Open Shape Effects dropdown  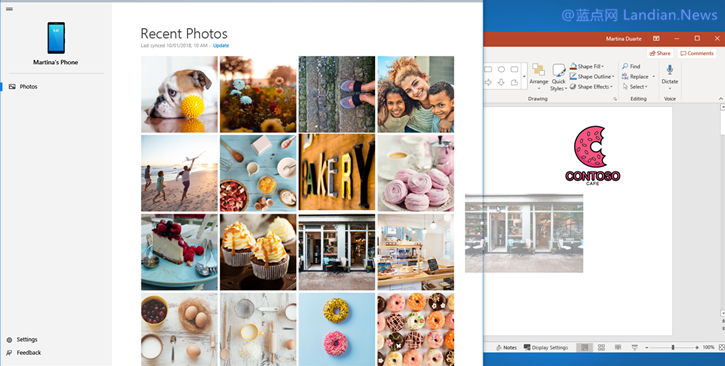pos(591,87)
